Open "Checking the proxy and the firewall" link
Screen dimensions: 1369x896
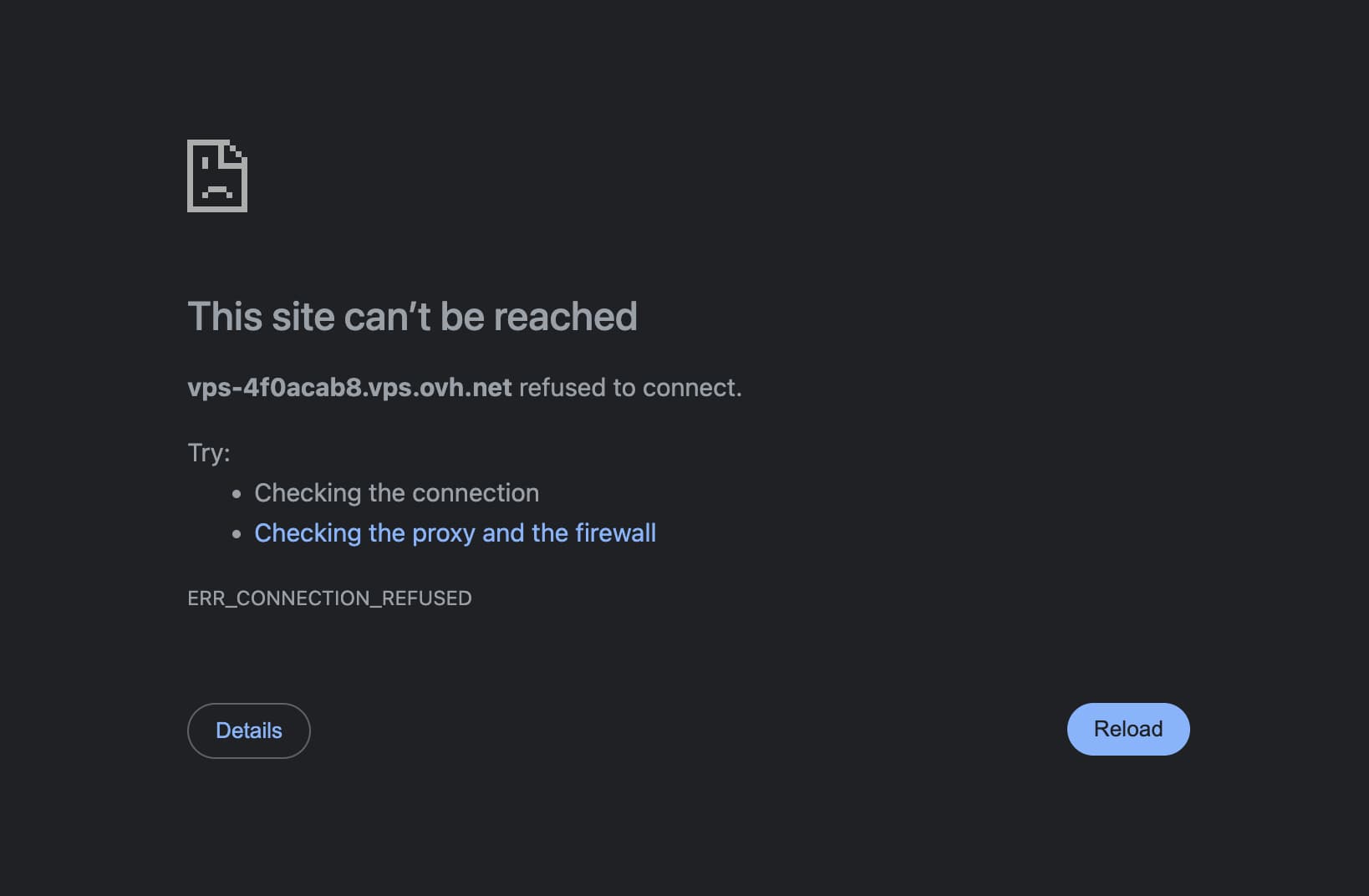pos(455,533)
